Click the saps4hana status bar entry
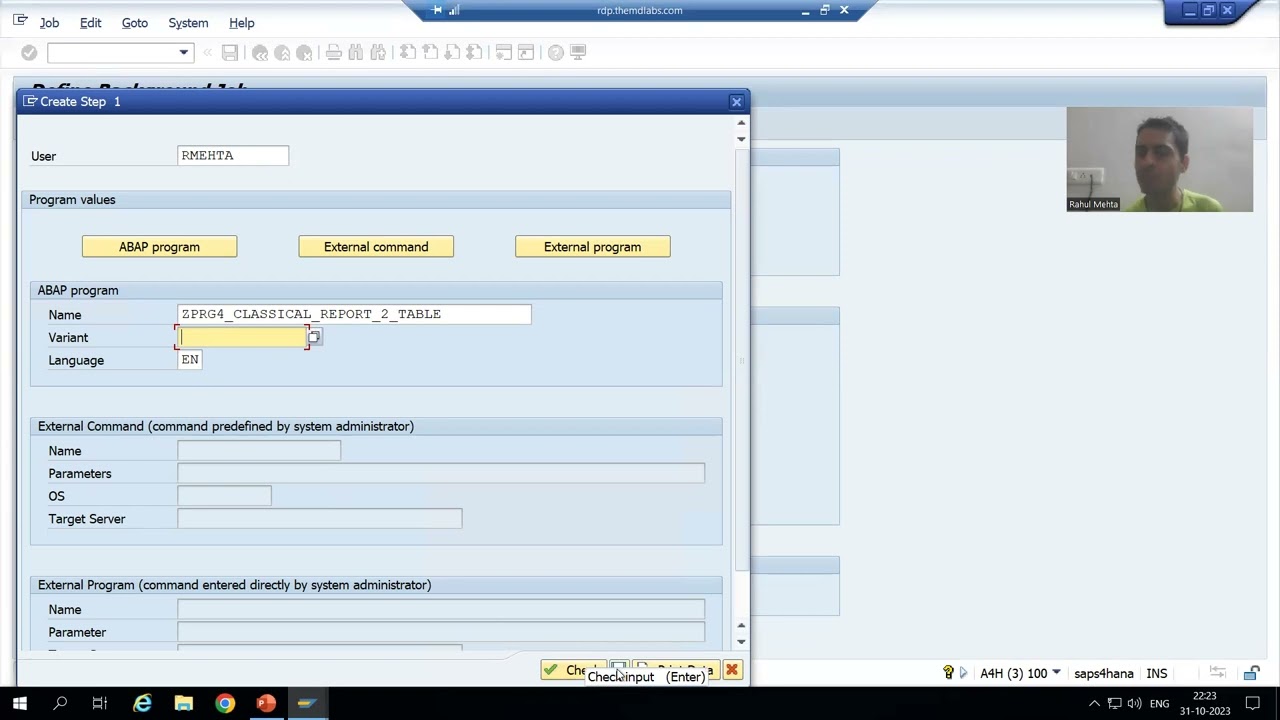 point(1104,673)
